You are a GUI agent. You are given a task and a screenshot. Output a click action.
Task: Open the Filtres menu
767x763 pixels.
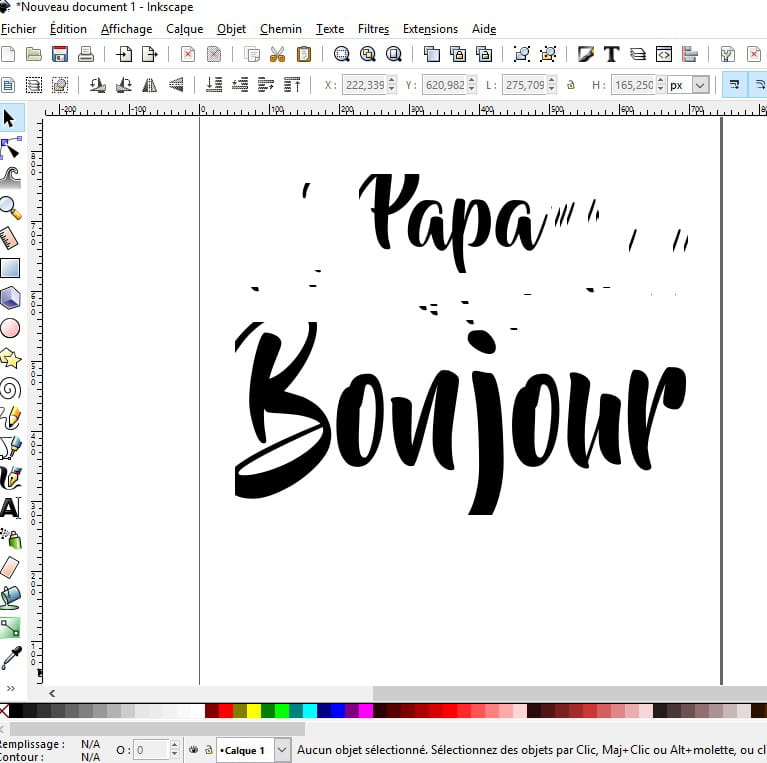point(373,29)
